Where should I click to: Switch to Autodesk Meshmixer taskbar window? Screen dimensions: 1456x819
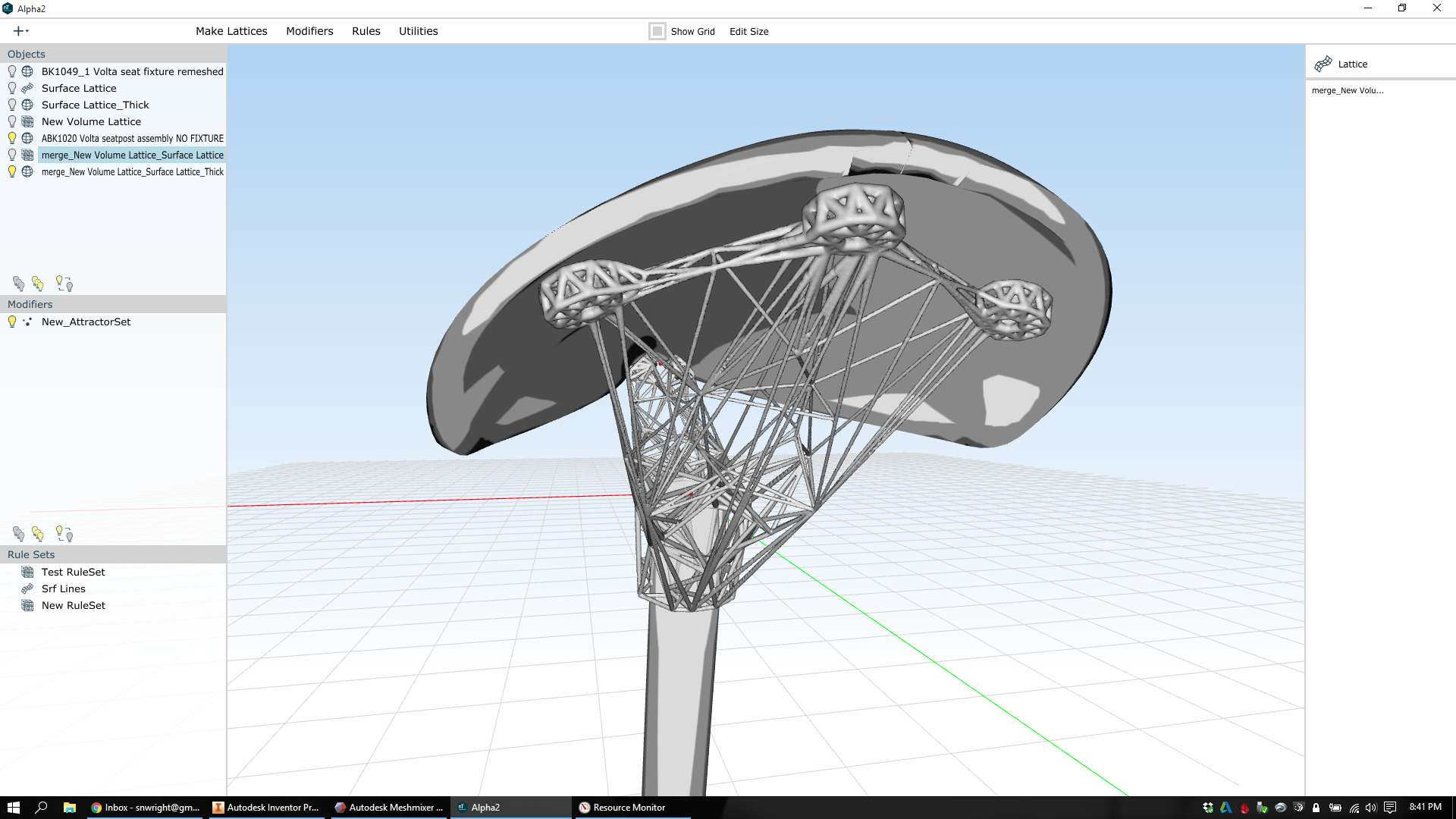(x=388, y=808)
